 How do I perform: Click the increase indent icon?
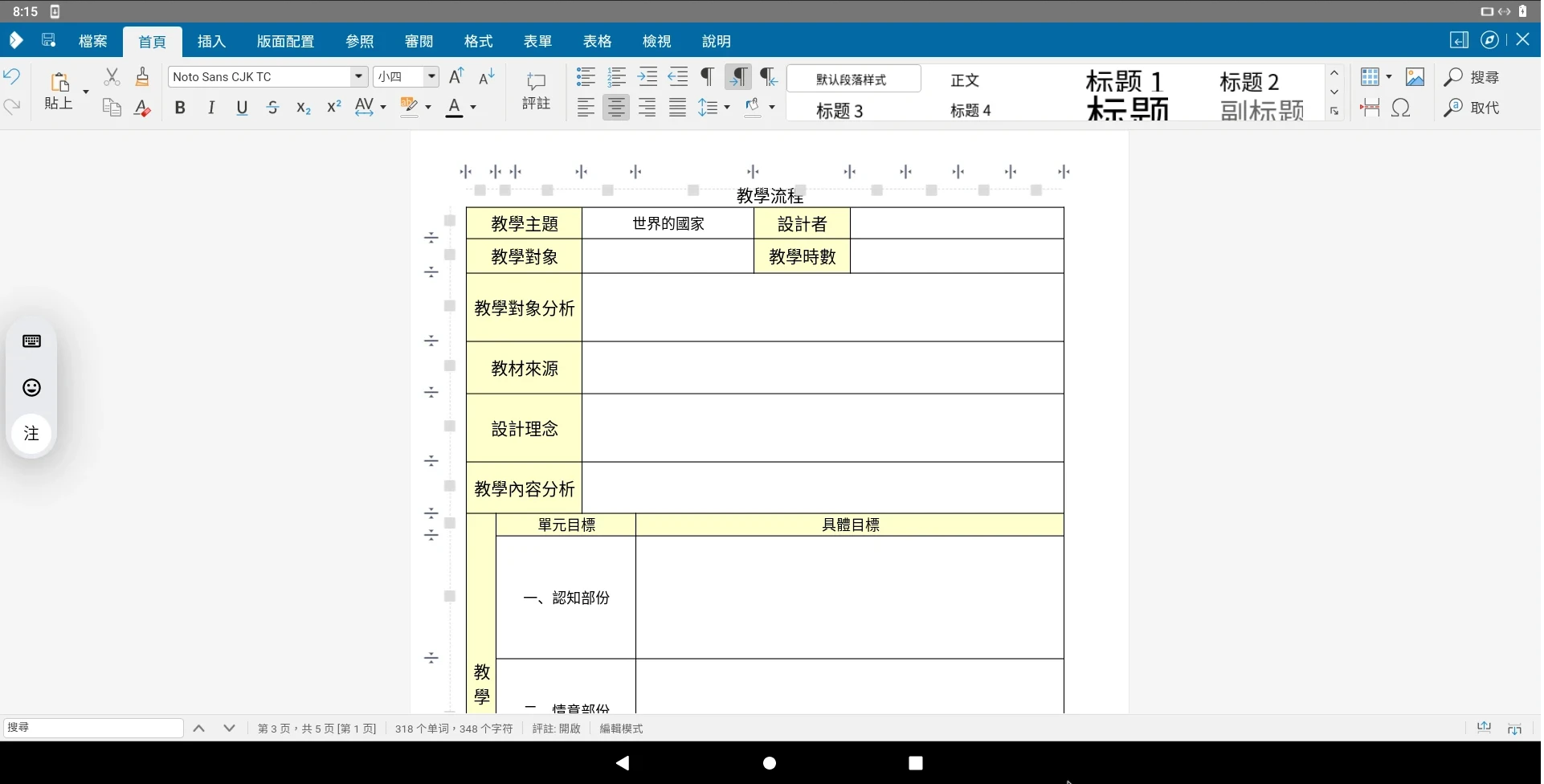tap(647, 77)
